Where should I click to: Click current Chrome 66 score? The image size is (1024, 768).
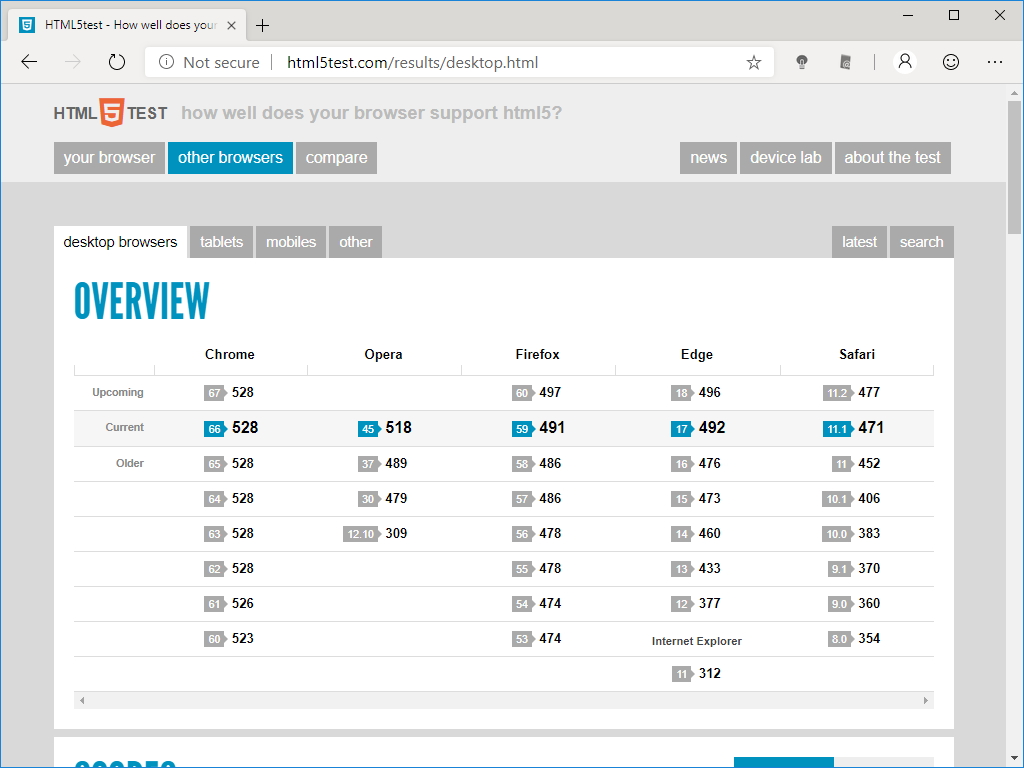coord(231,428)
